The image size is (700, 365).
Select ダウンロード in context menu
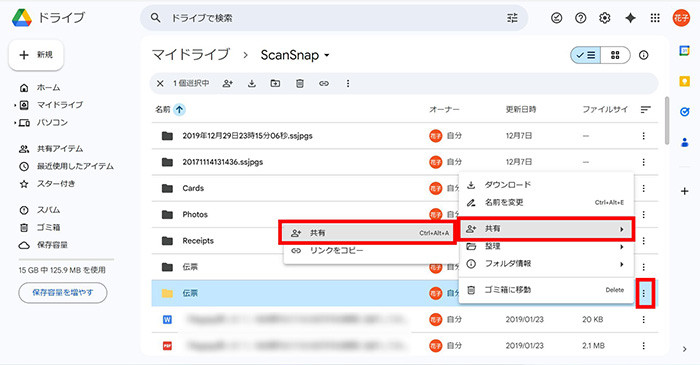(546, 185)
